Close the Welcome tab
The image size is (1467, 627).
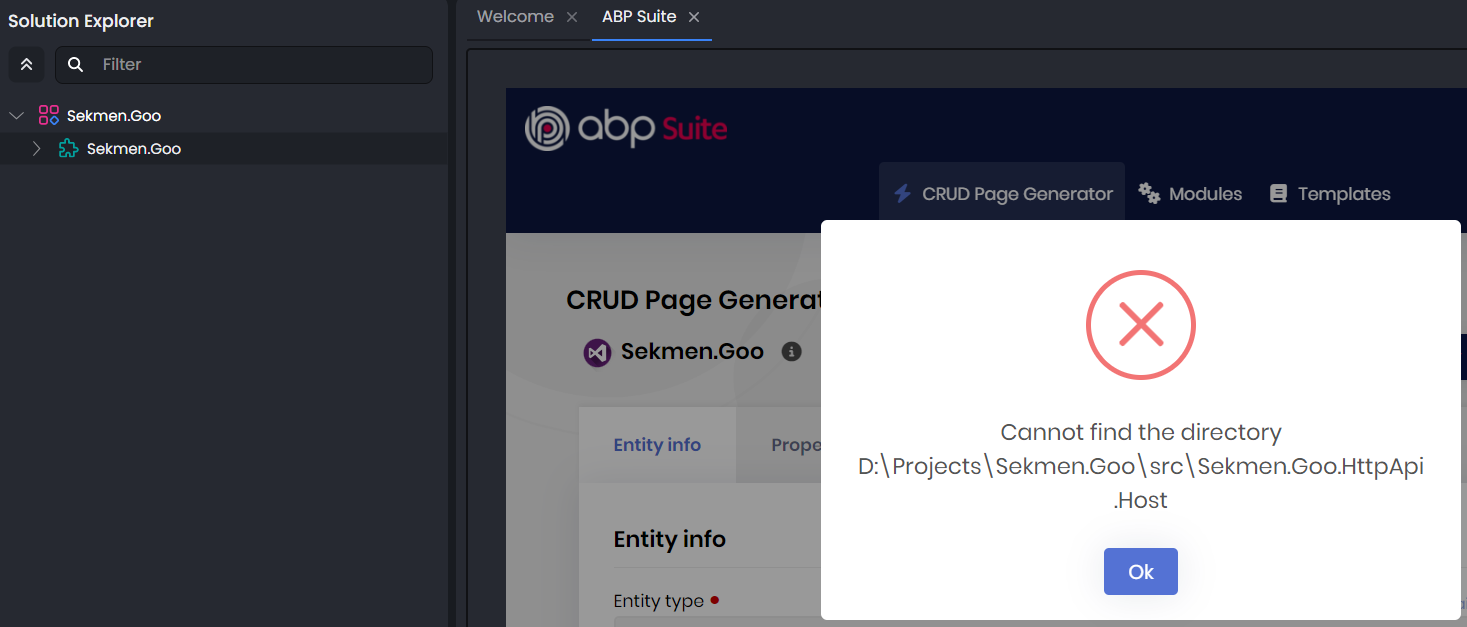tap(572, 17)
